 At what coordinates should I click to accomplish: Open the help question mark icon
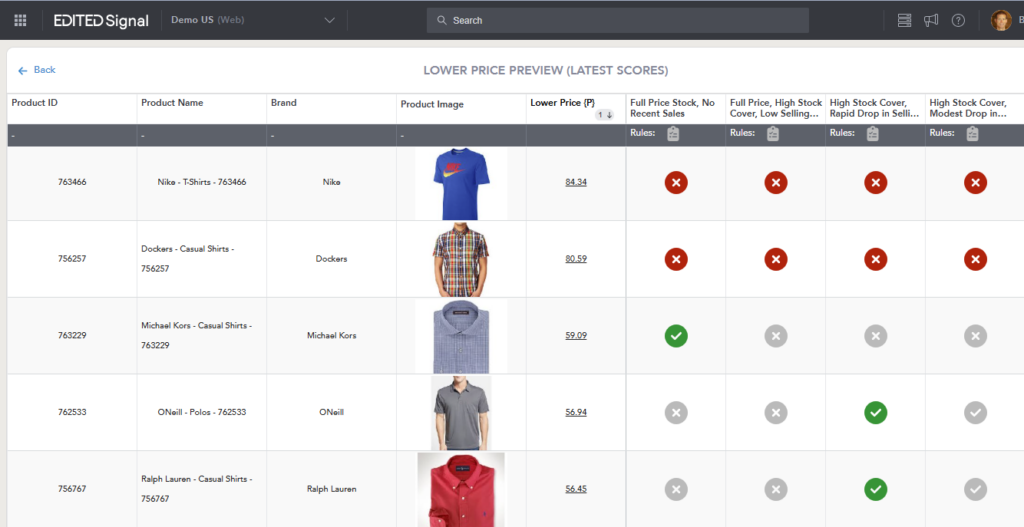pos(958,20)
